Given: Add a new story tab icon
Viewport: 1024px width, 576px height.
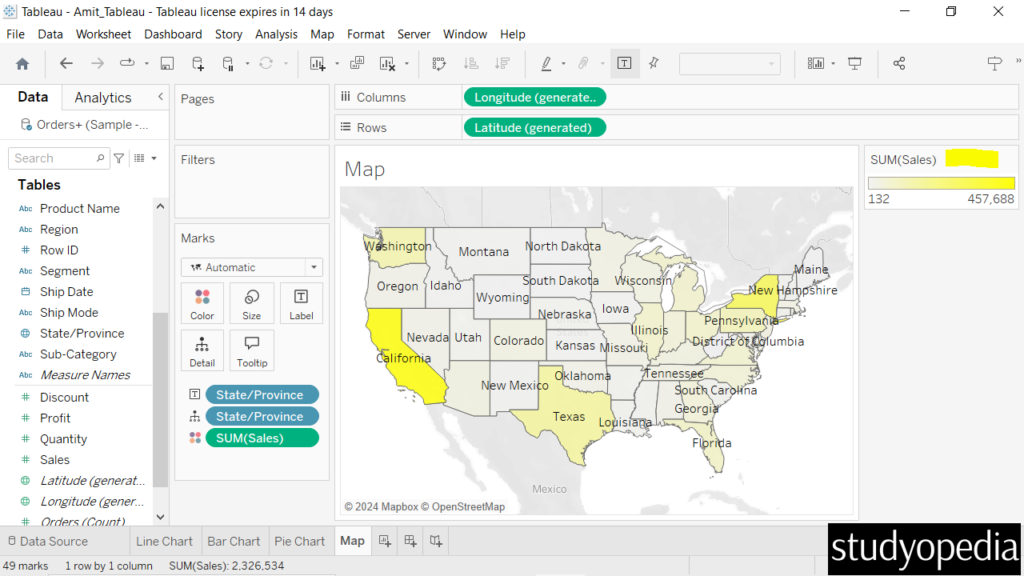Looking at the screenshot, I should point(436,541).
